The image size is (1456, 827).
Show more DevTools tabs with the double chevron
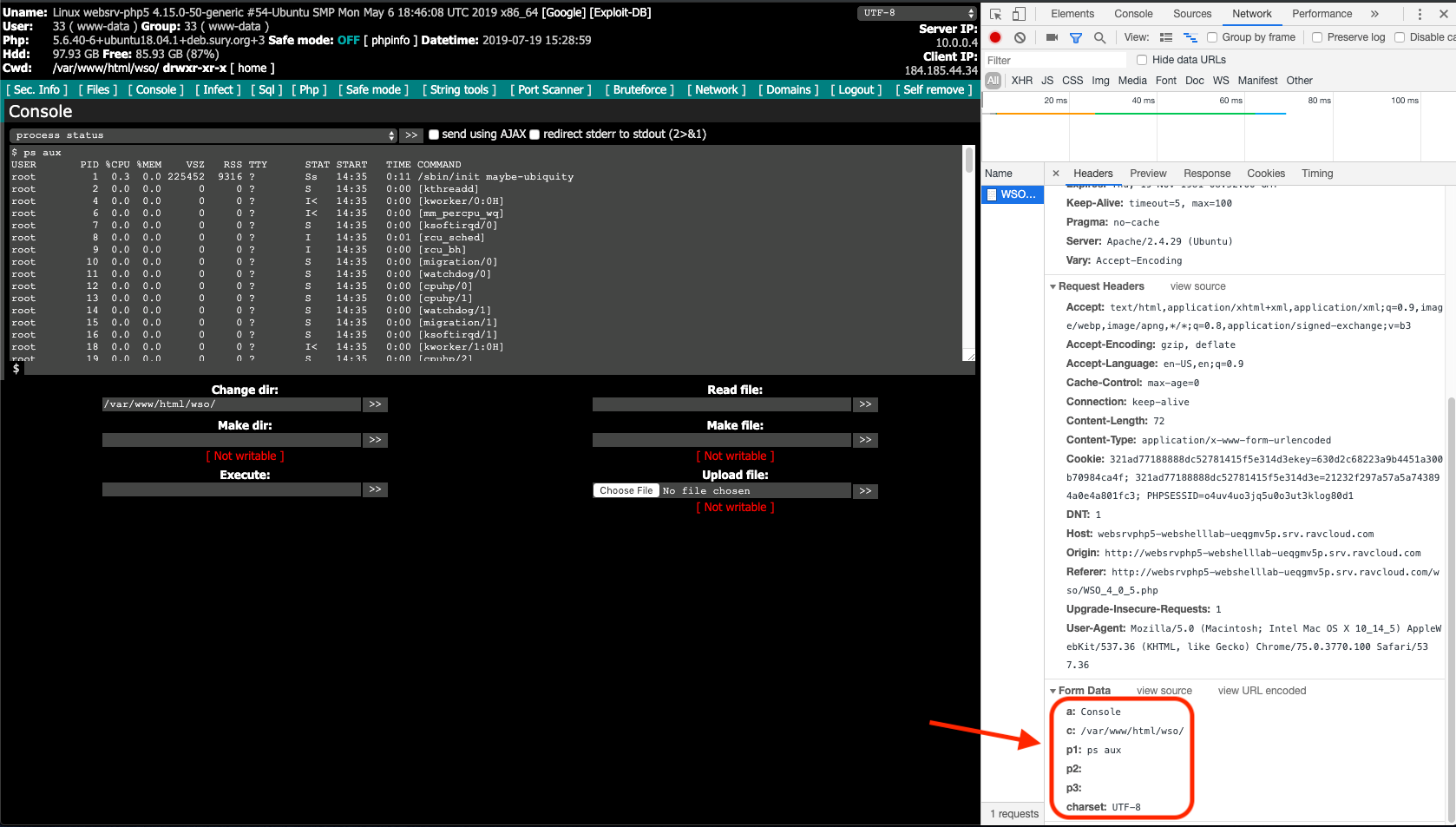(1374, 14)
